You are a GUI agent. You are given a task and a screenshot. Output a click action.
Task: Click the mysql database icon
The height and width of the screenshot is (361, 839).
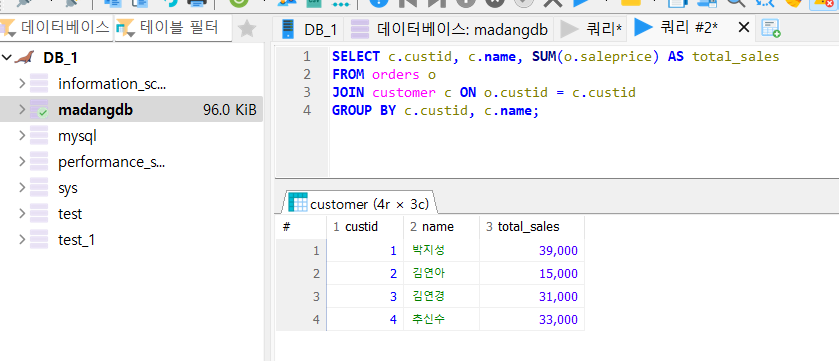[39, 135]
